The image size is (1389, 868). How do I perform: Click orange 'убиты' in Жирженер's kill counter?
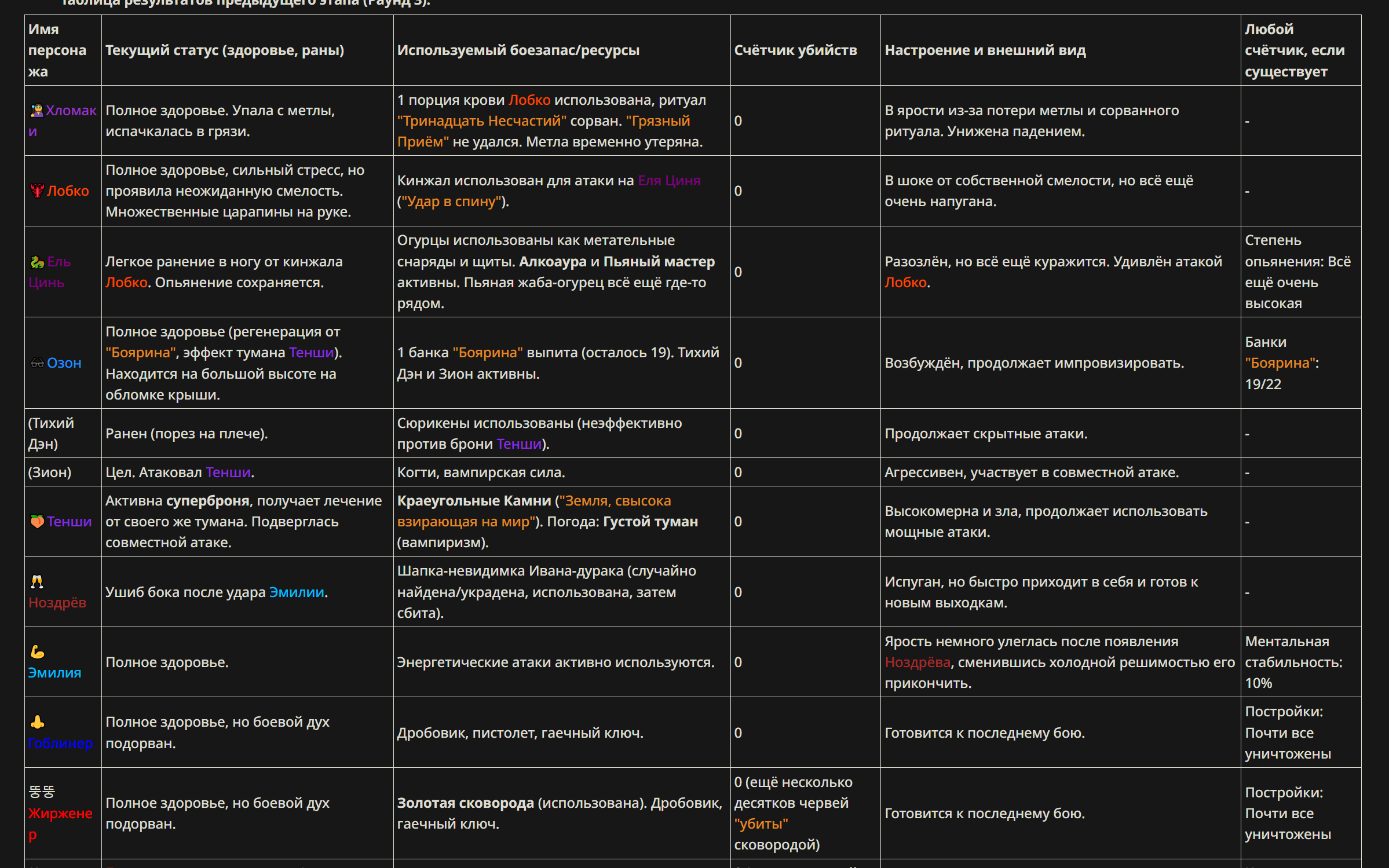pos(761,824)
